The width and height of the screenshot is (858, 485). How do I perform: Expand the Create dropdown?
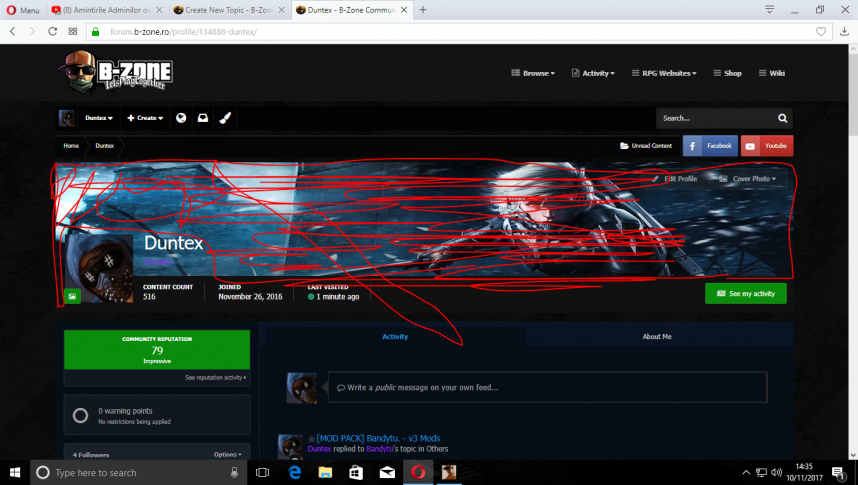[x=145, y=118]
